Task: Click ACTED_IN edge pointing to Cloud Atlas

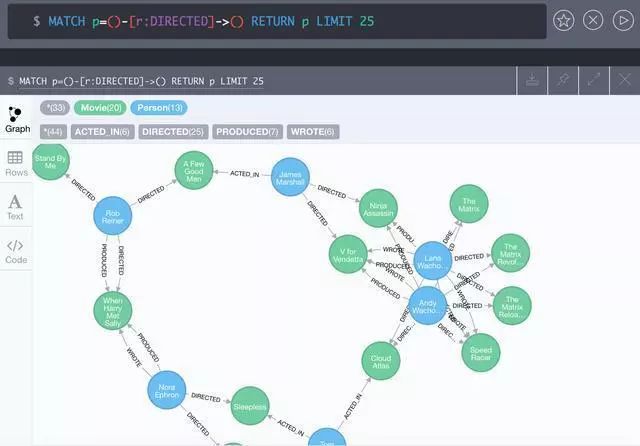Action: tap(353, 406)
